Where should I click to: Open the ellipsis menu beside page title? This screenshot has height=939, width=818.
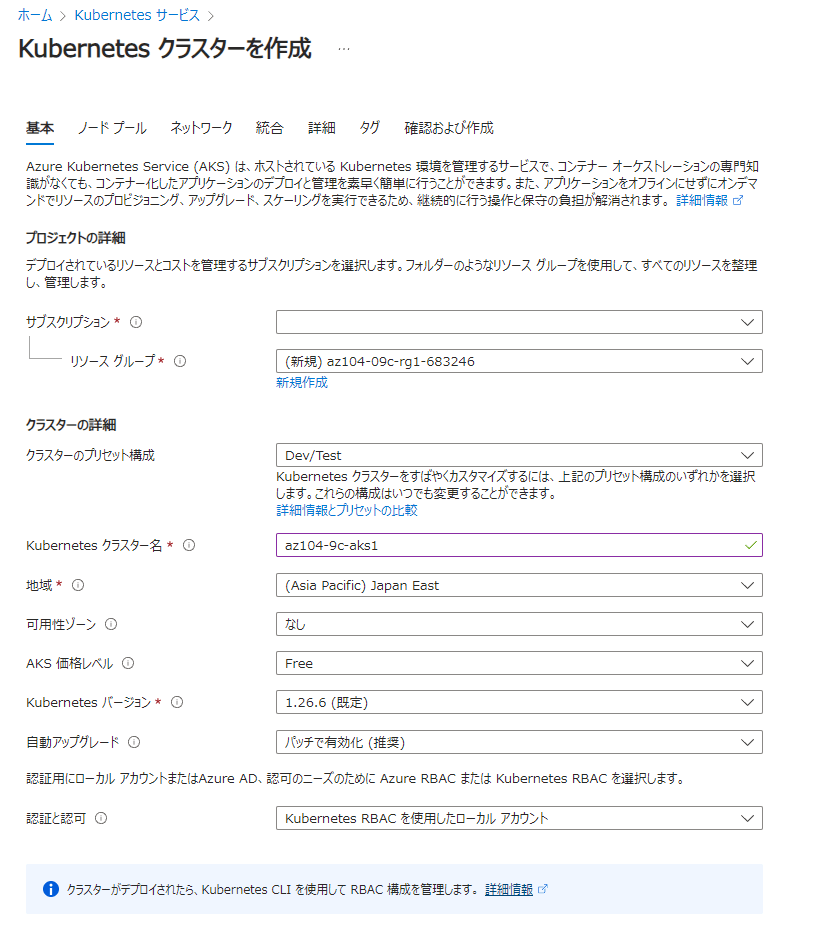click(x=344, y=49)
